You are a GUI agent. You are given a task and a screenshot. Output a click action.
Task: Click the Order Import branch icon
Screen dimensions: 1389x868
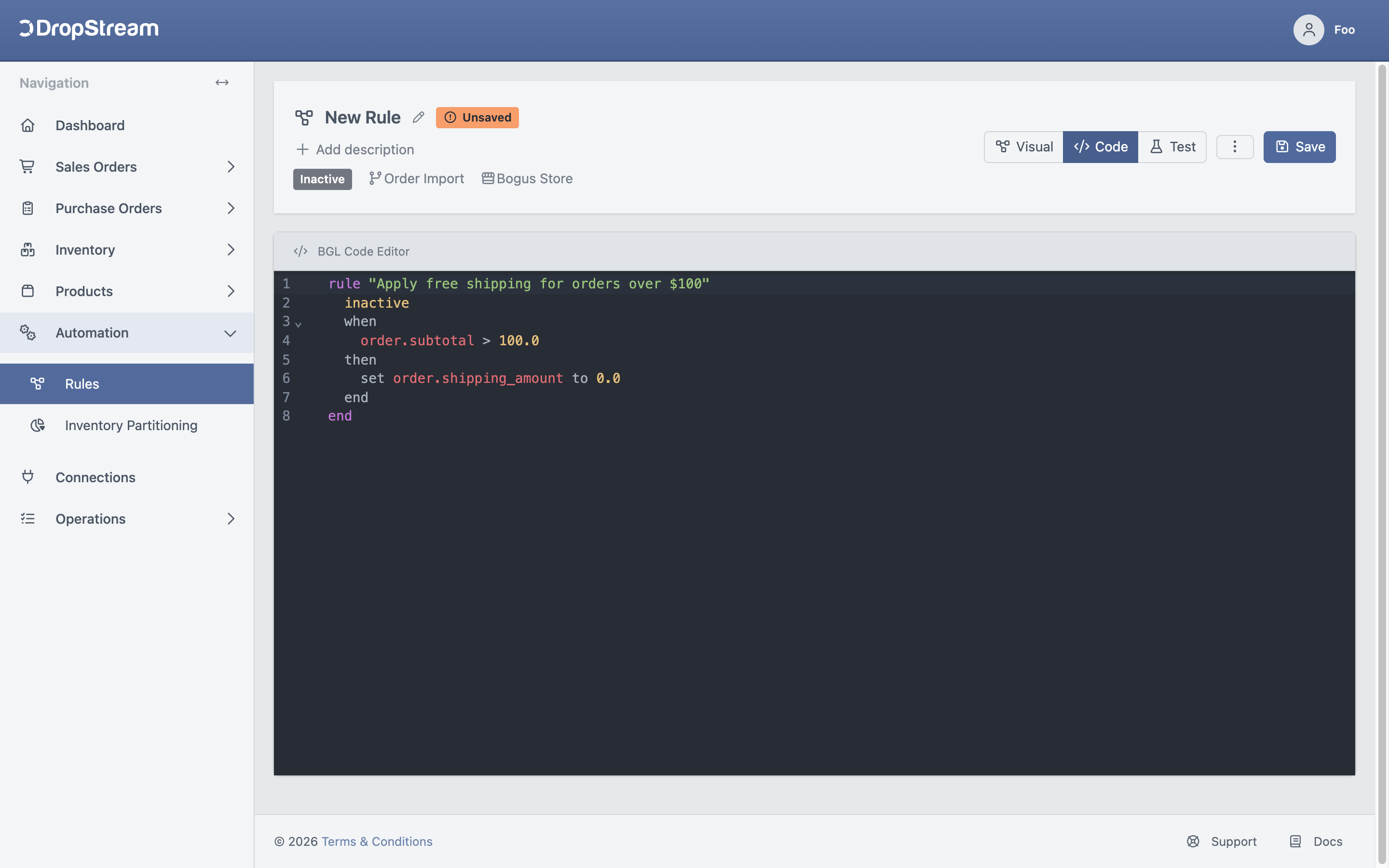(x=375, y=178)
